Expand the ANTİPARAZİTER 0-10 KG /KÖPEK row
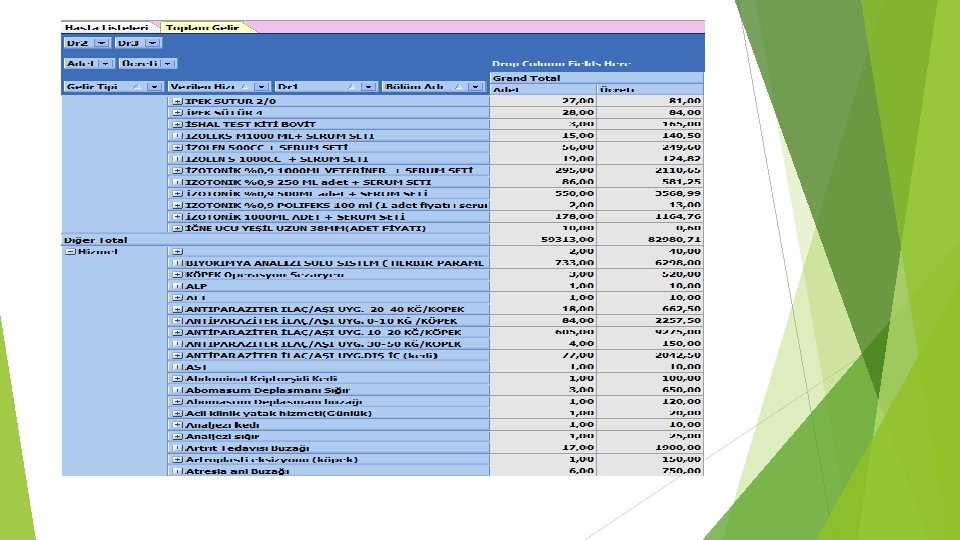This screenshot has width=960, height=540. [177, 321]
